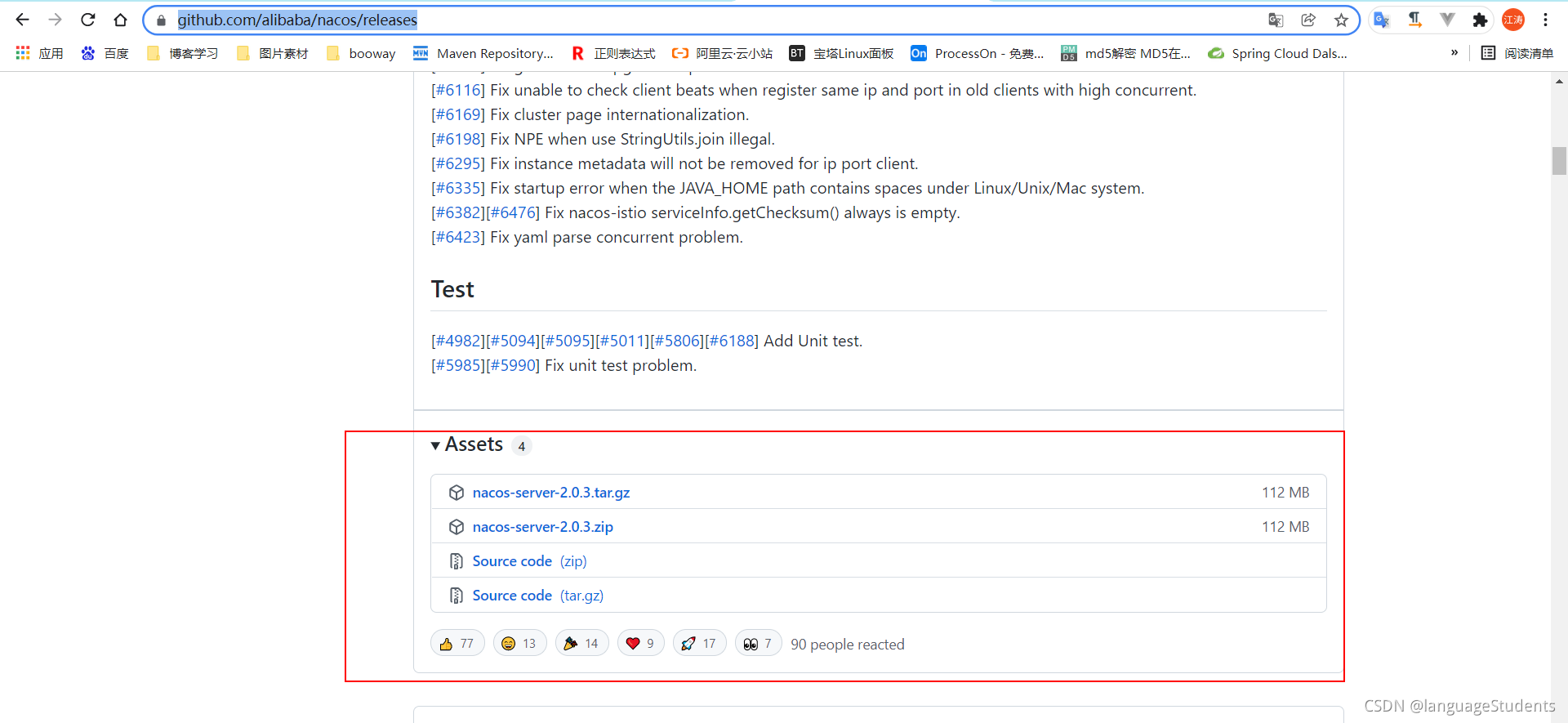
Task: Open the Maven Repository bookmark
Action: 483,53
